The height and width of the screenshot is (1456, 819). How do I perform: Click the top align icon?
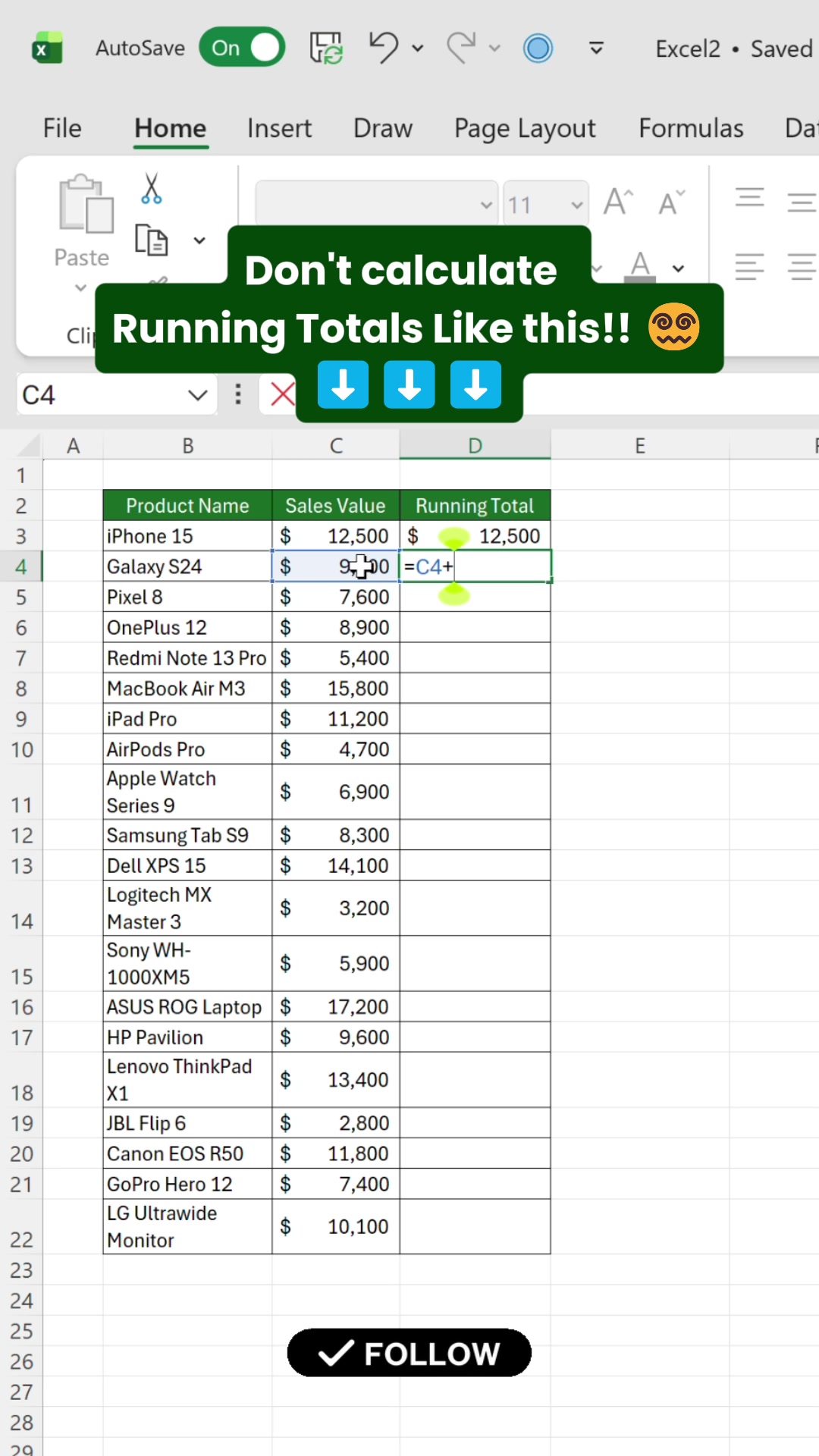750,199
